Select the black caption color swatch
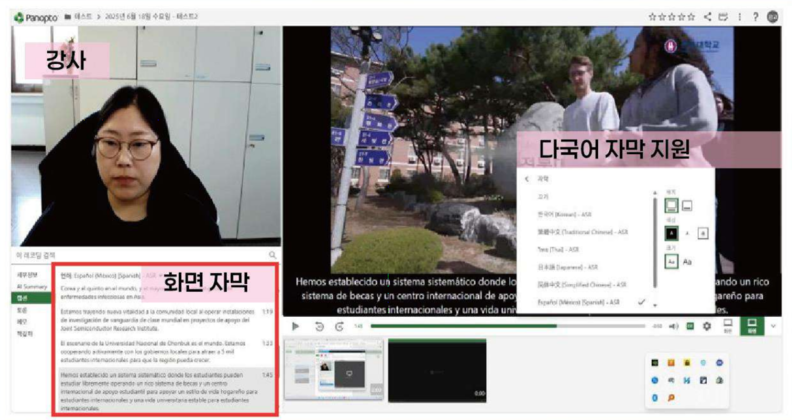Viewport: 792px width, 420px height. [671, 232]
